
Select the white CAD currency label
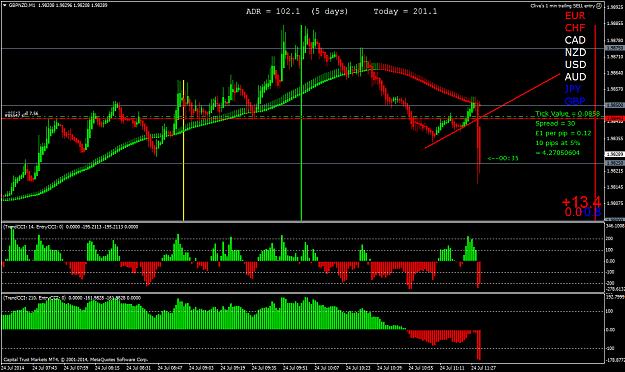pos(575,40)
